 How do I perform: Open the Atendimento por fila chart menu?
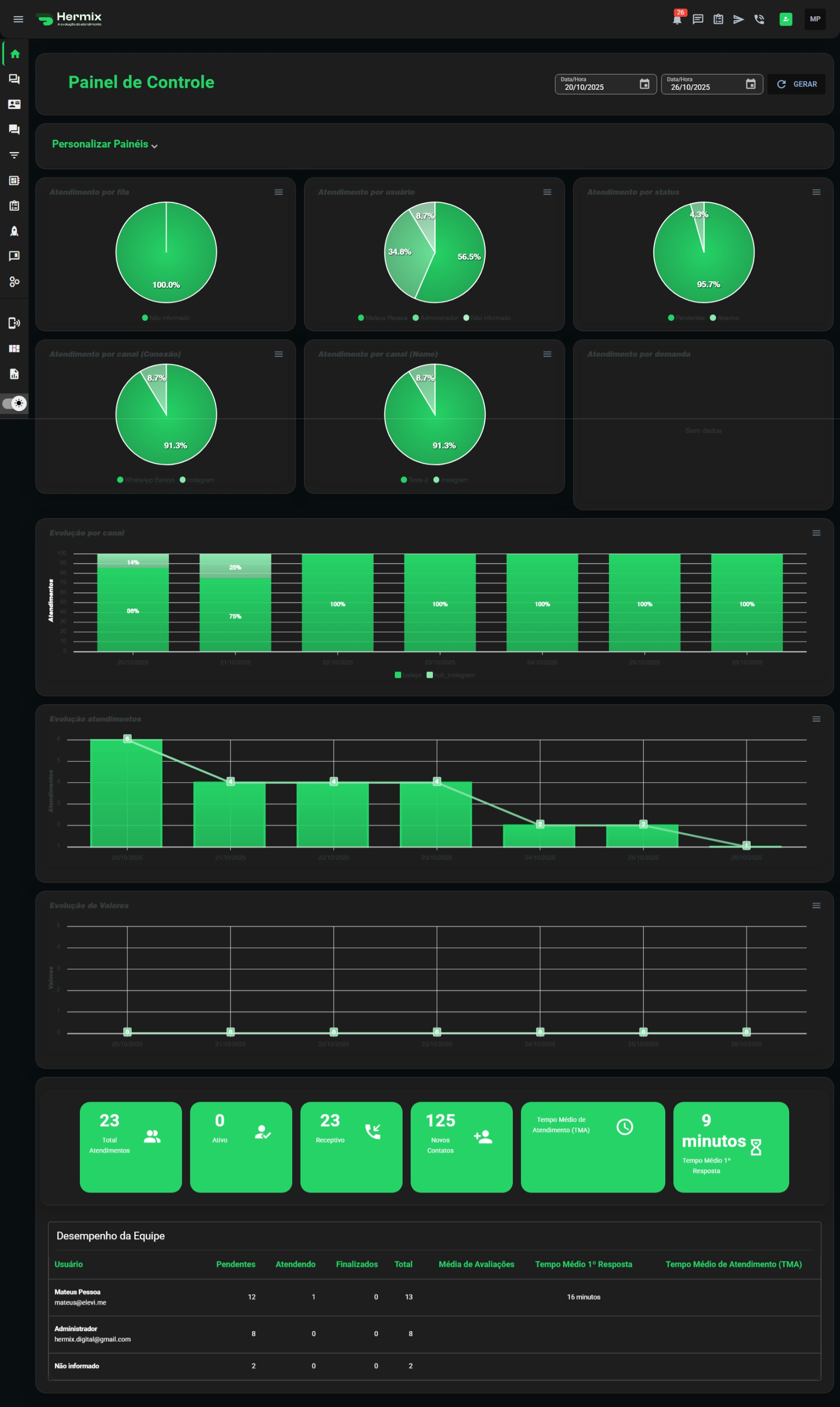[278, 192]
